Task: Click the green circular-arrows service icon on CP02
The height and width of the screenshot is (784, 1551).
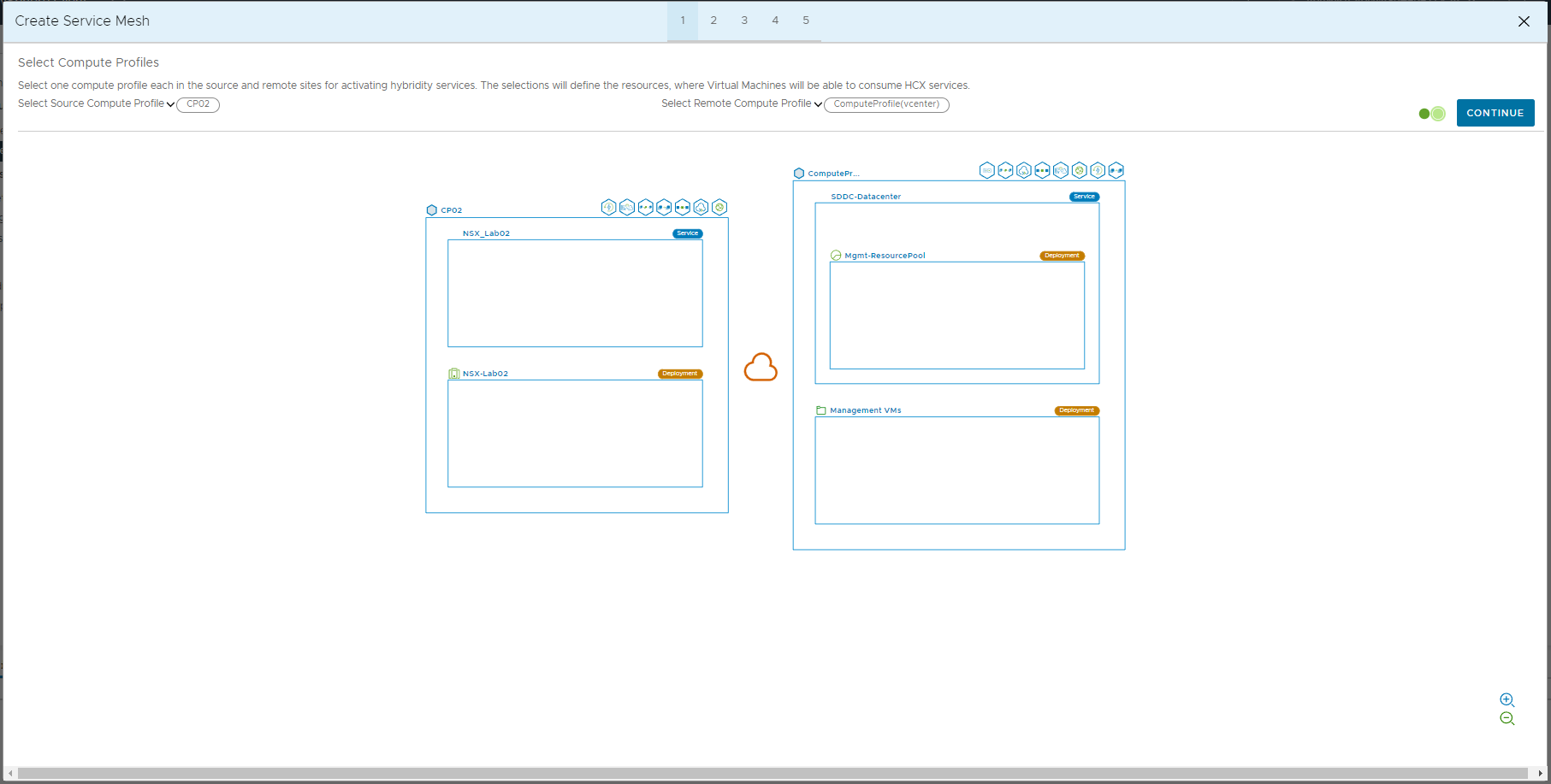Action: pyautogui.click(x=719, y=207)
